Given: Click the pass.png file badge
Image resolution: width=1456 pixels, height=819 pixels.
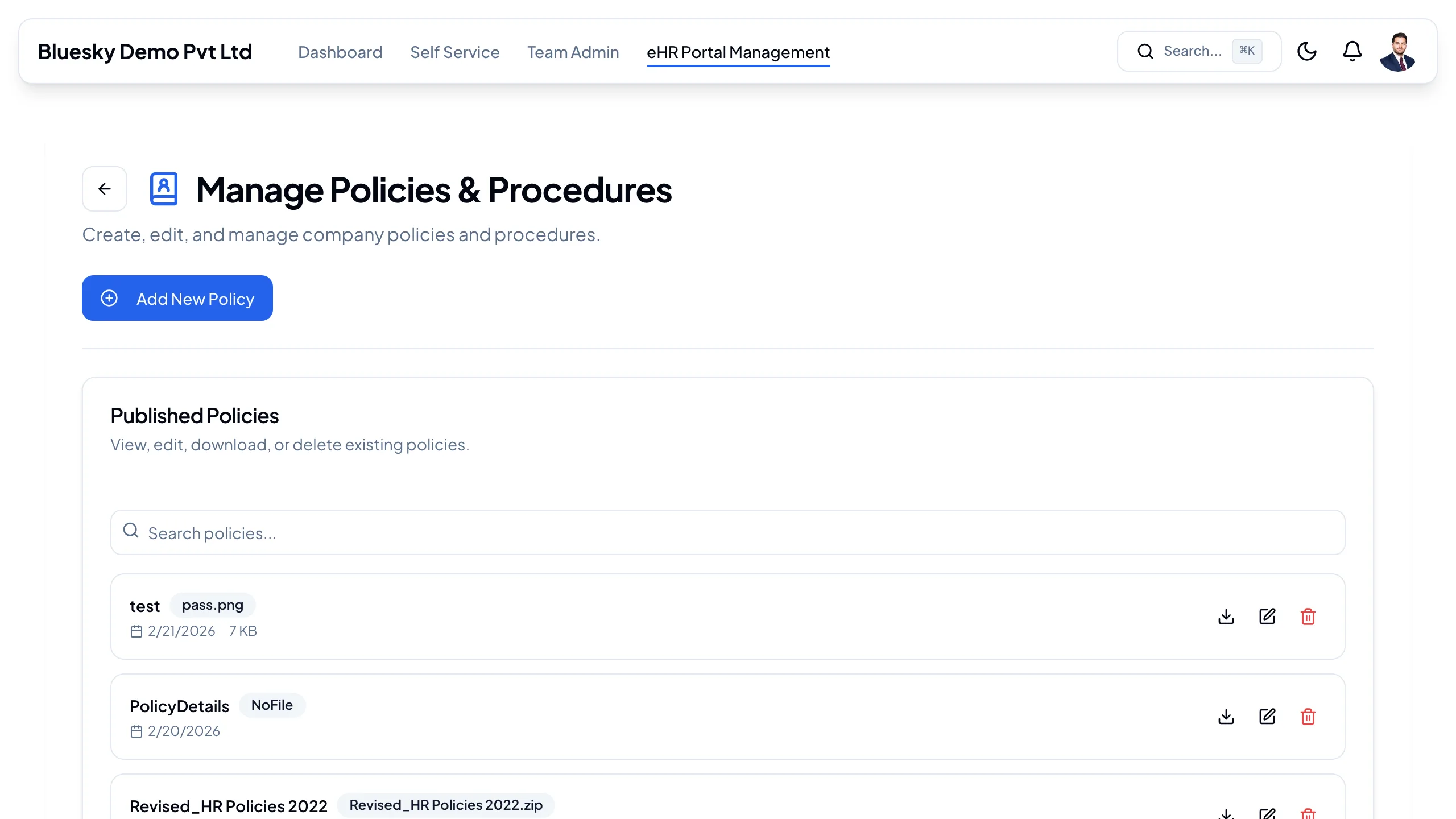Looking at the screenshot, I should (213, 605).
